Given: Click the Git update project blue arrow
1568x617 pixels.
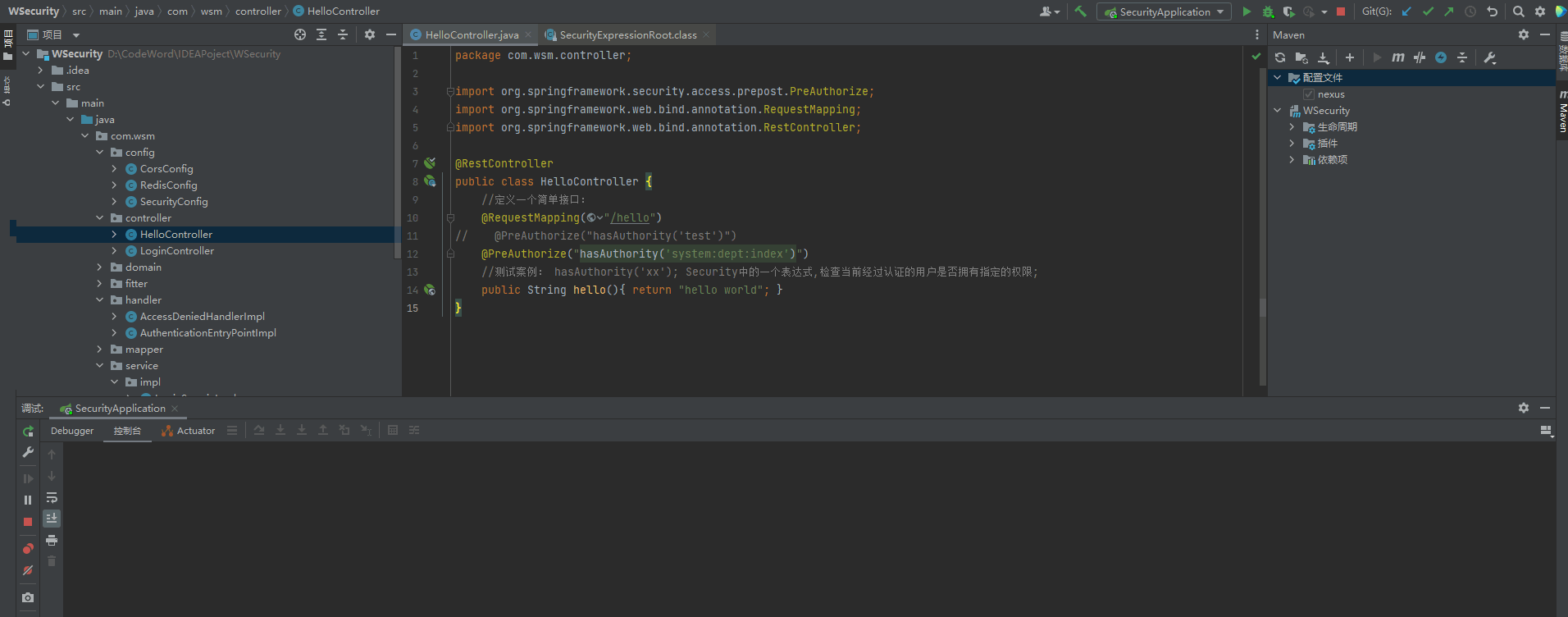Looking at the screenshot, I should click(x=1406, y=11).
